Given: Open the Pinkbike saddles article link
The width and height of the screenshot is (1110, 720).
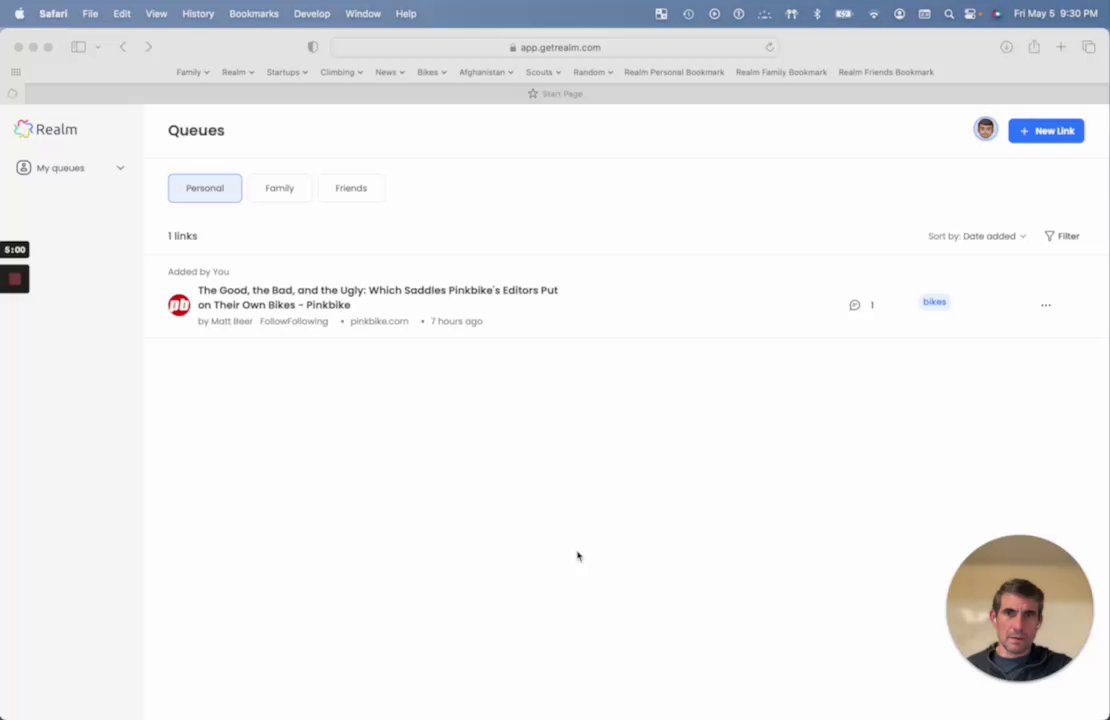Looking at the screenshot, I should coord(377,297).
